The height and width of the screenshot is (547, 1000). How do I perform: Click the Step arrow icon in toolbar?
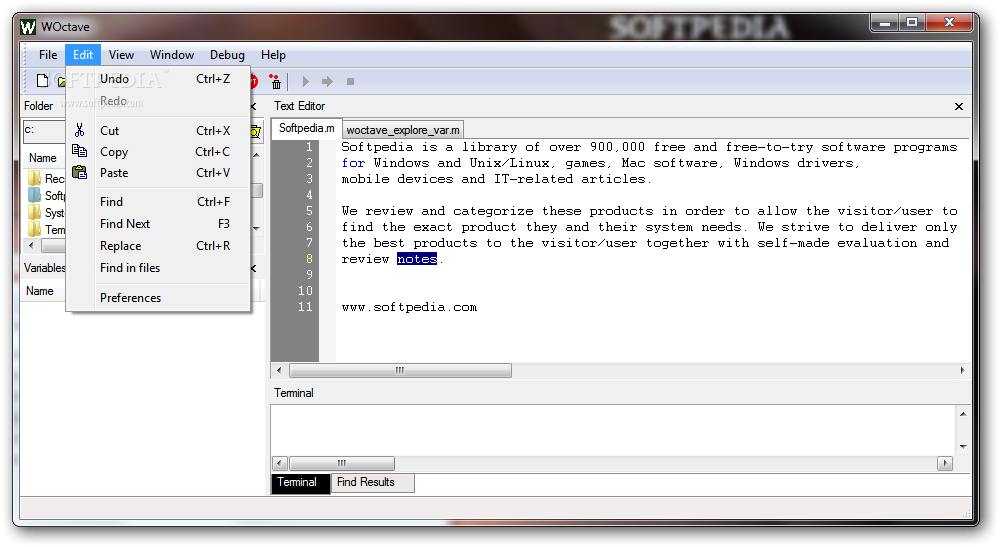pyautogui.click(x=327, y=82)
